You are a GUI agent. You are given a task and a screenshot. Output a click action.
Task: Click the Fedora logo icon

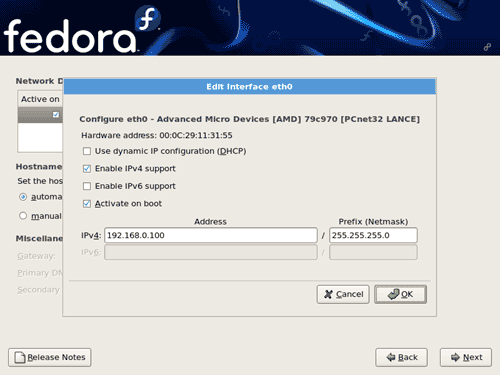point(148,18)
